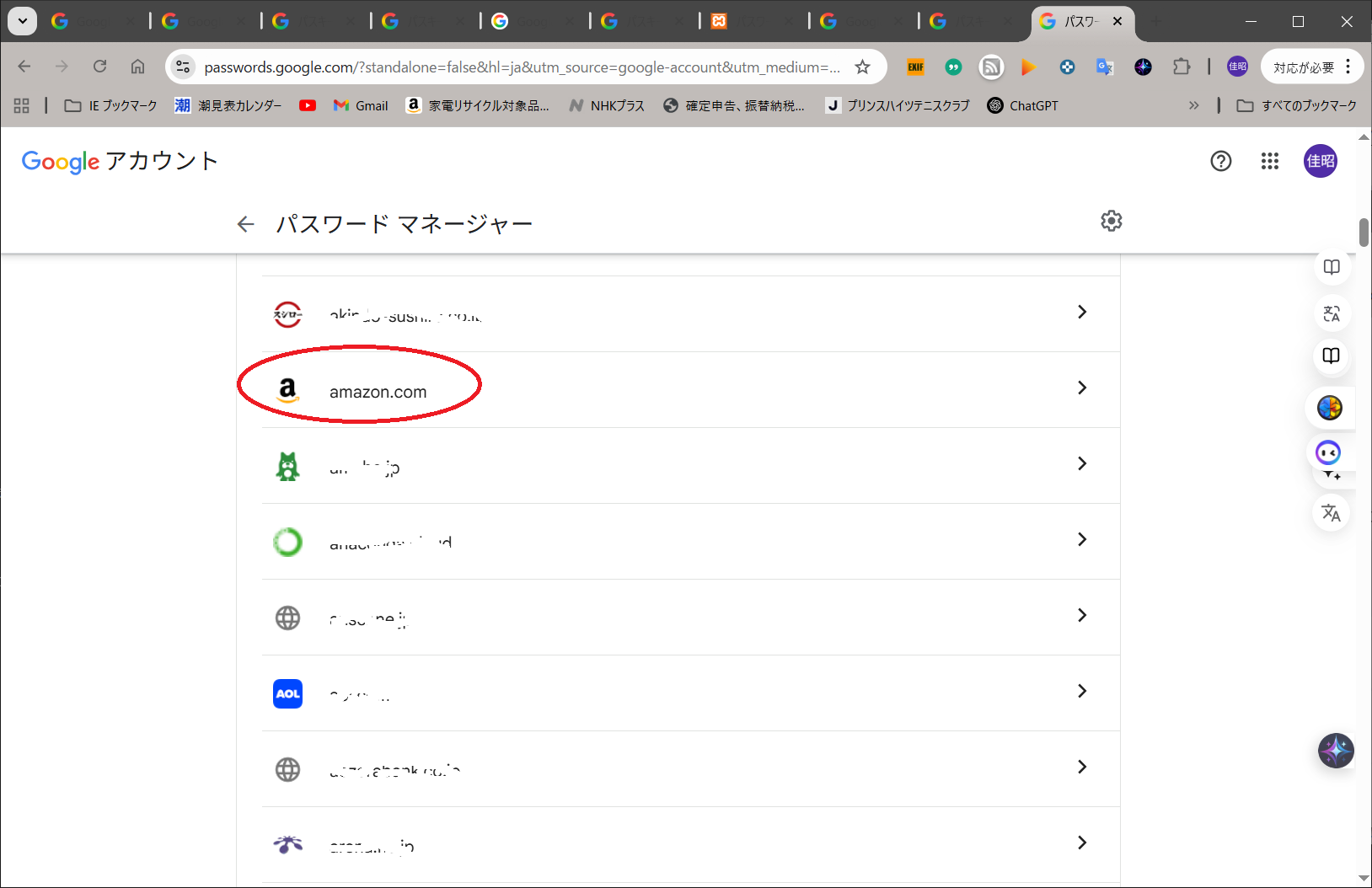This screenshot has height=888, width=1372.
Task: Open the help question mark icon
Action: 1220,161
